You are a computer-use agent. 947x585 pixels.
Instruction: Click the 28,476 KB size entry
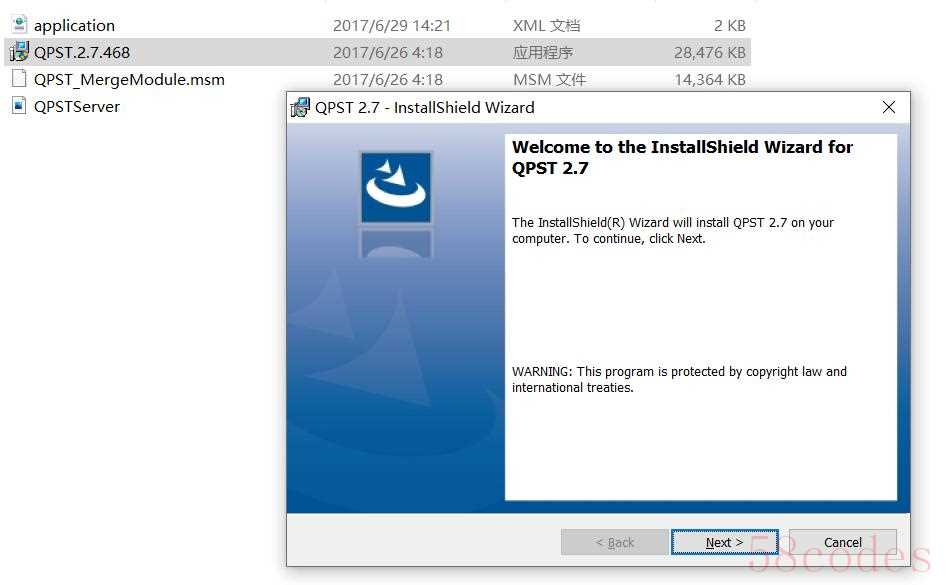tap(710, 53)
